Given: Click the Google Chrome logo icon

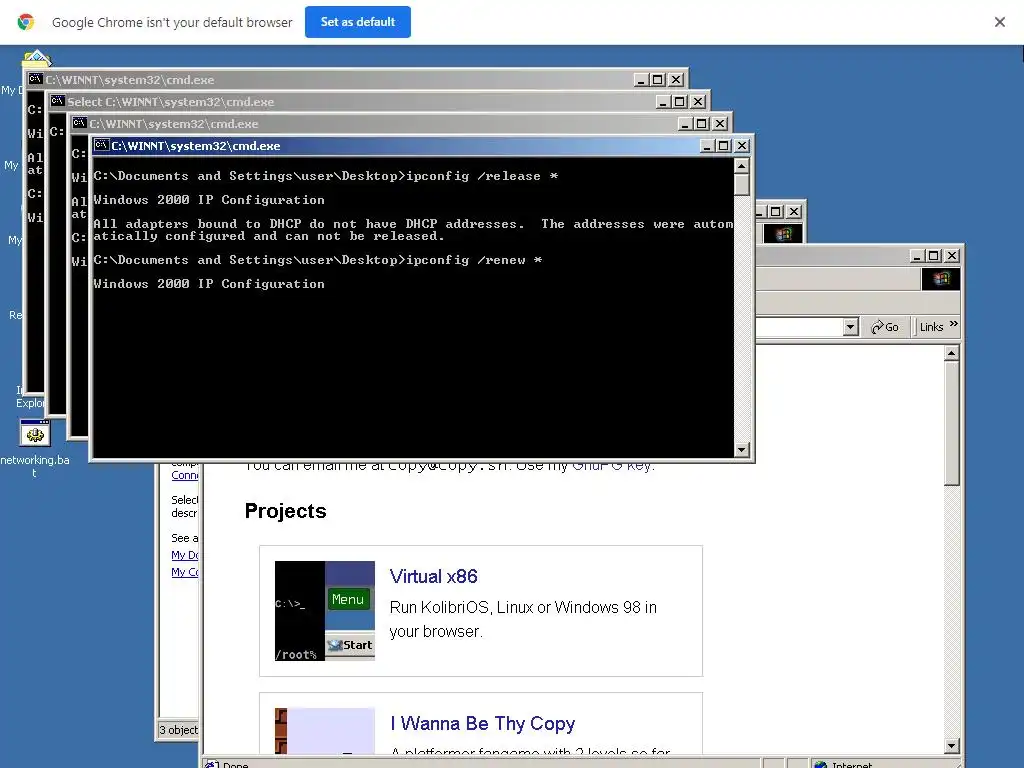Looking at the screenshot, I should (x=25, y=22).
